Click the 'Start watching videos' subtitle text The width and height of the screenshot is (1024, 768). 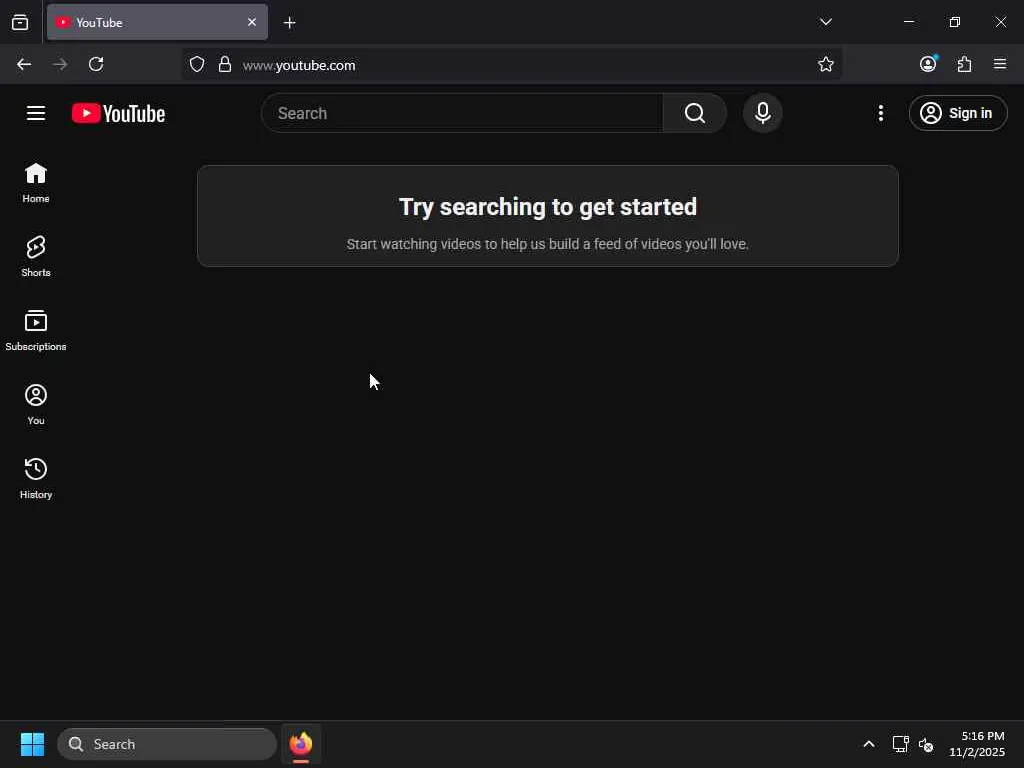(547, 244)
